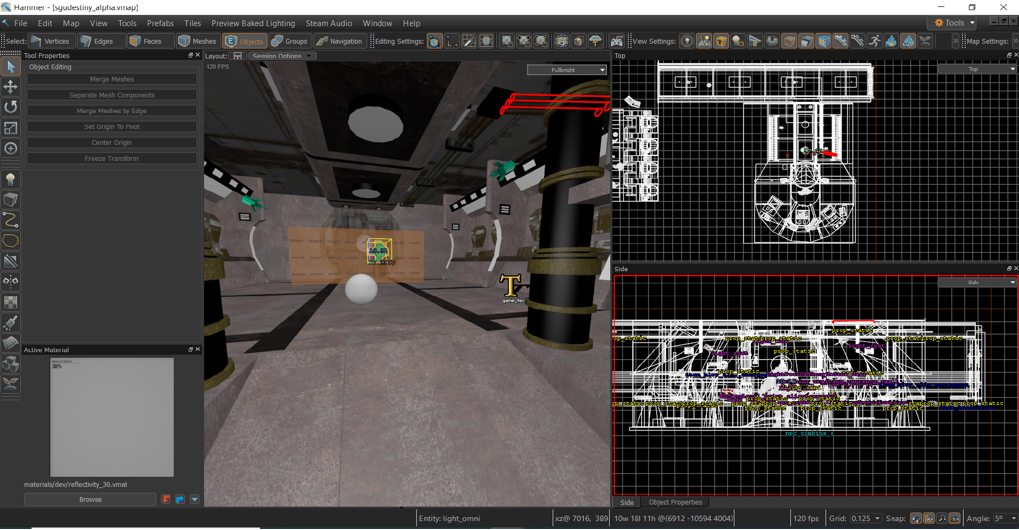1019x530 pixels.
Task: Select the white sphere in 3D viewport
Action: click(x=361, y=289)
